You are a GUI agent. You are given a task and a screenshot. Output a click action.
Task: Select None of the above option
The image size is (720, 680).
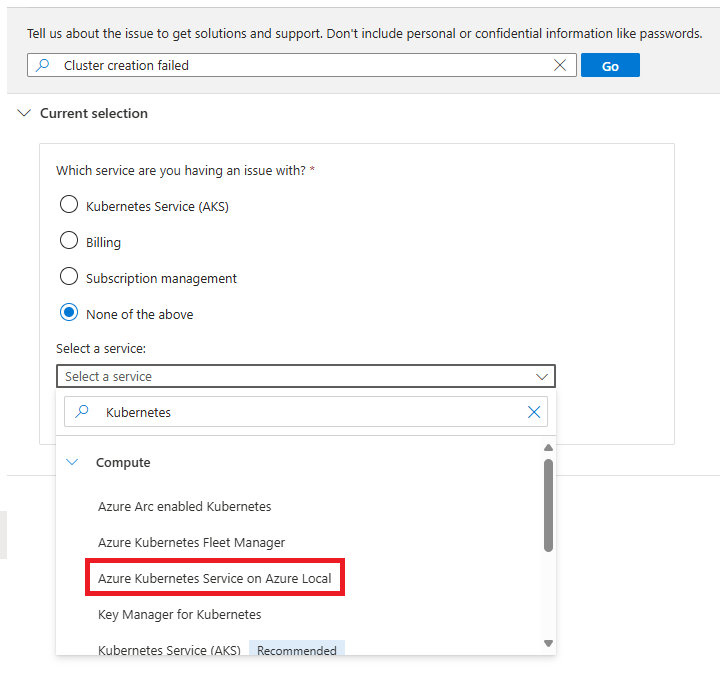tap(69, 313)
